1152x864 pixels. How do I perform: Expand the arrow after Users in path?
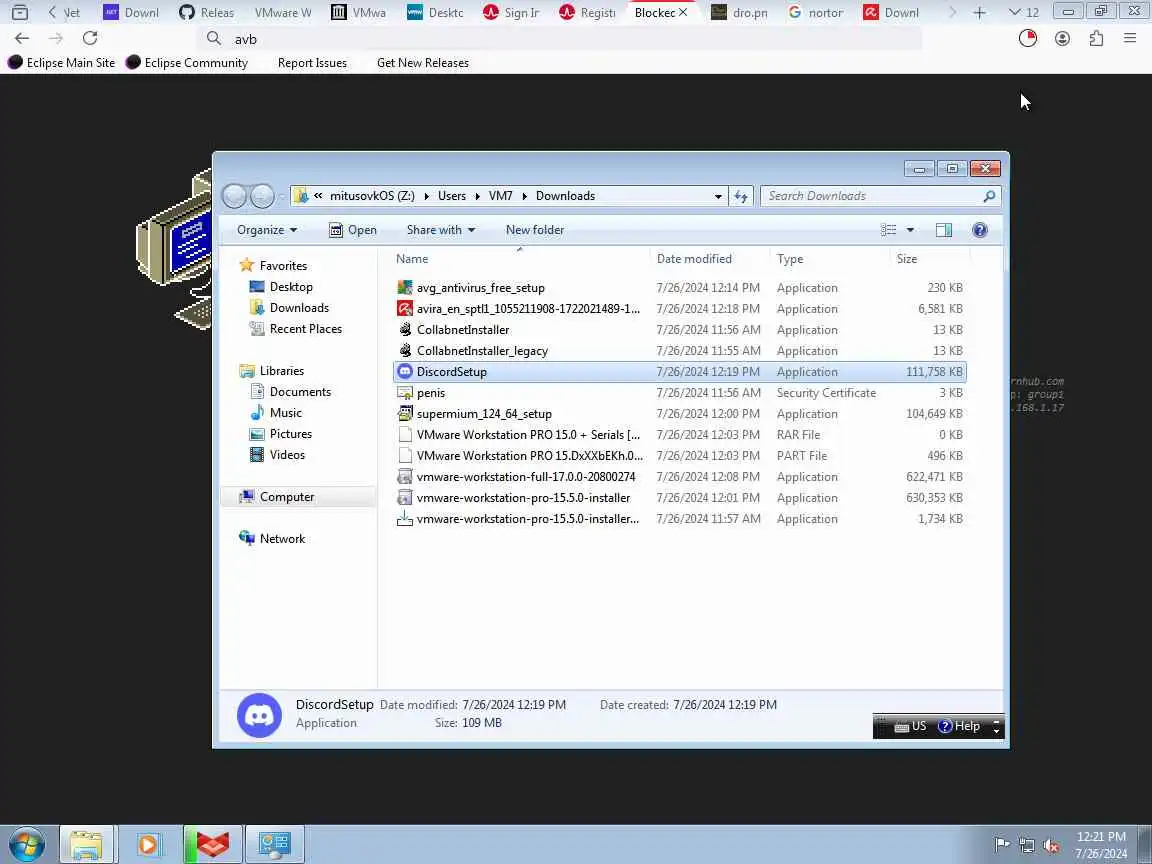[478, 196]
